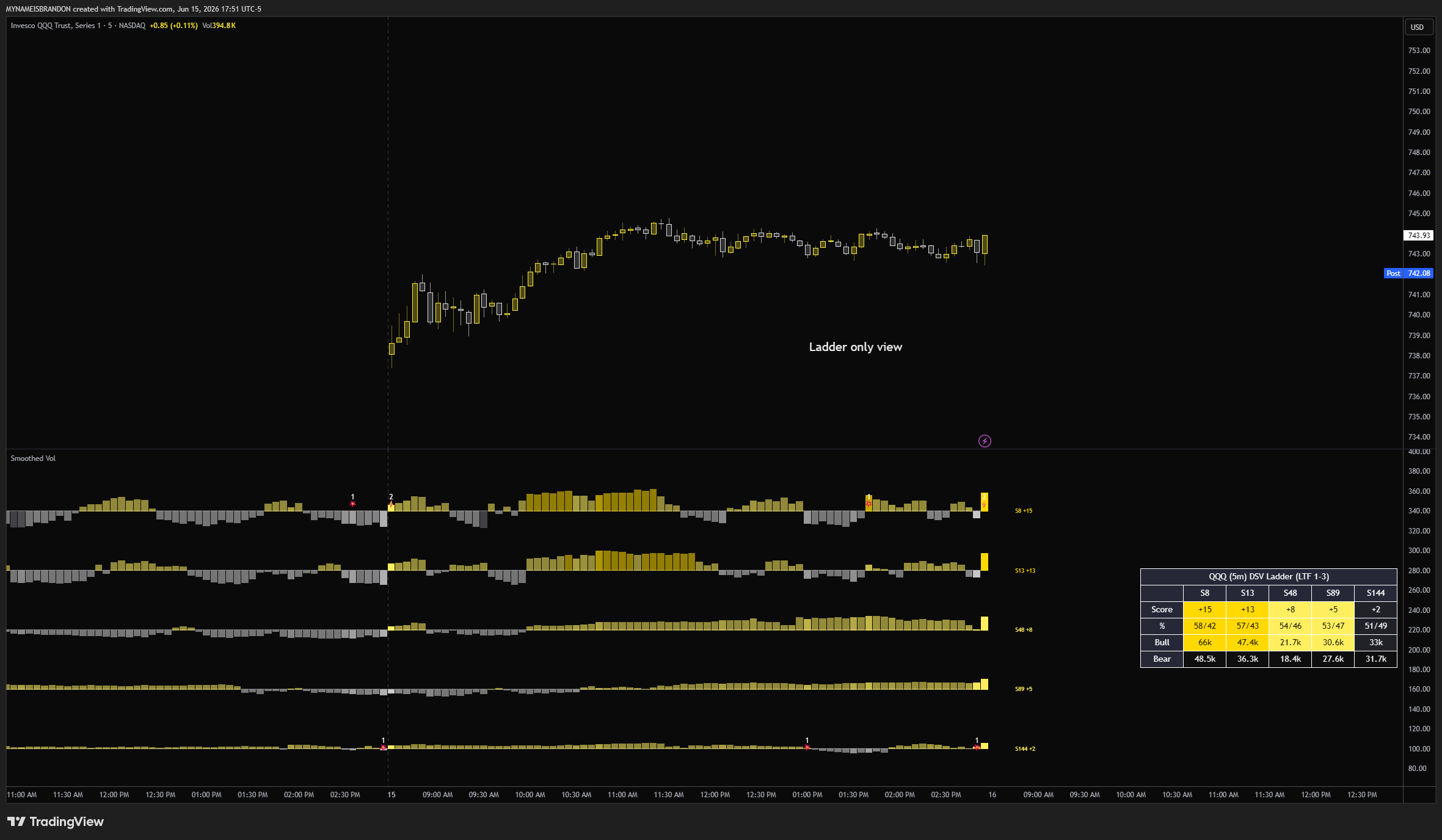Click the 'S144 +2' ladder row label
The image size is (1442, 840).
pos(1025,749)
